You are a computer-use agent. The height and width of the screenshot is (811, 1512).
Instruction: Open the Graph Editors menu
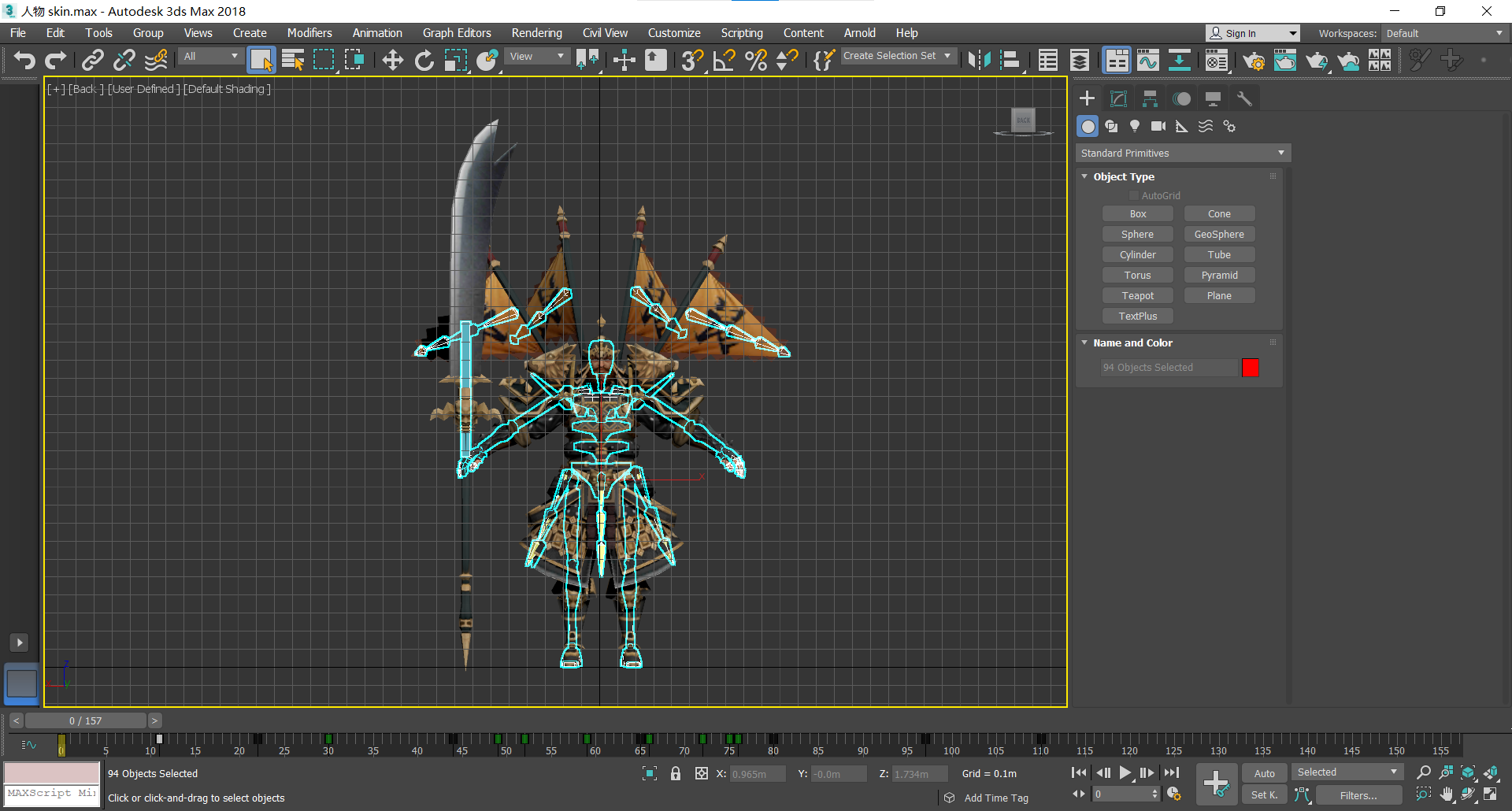(456, 33)
